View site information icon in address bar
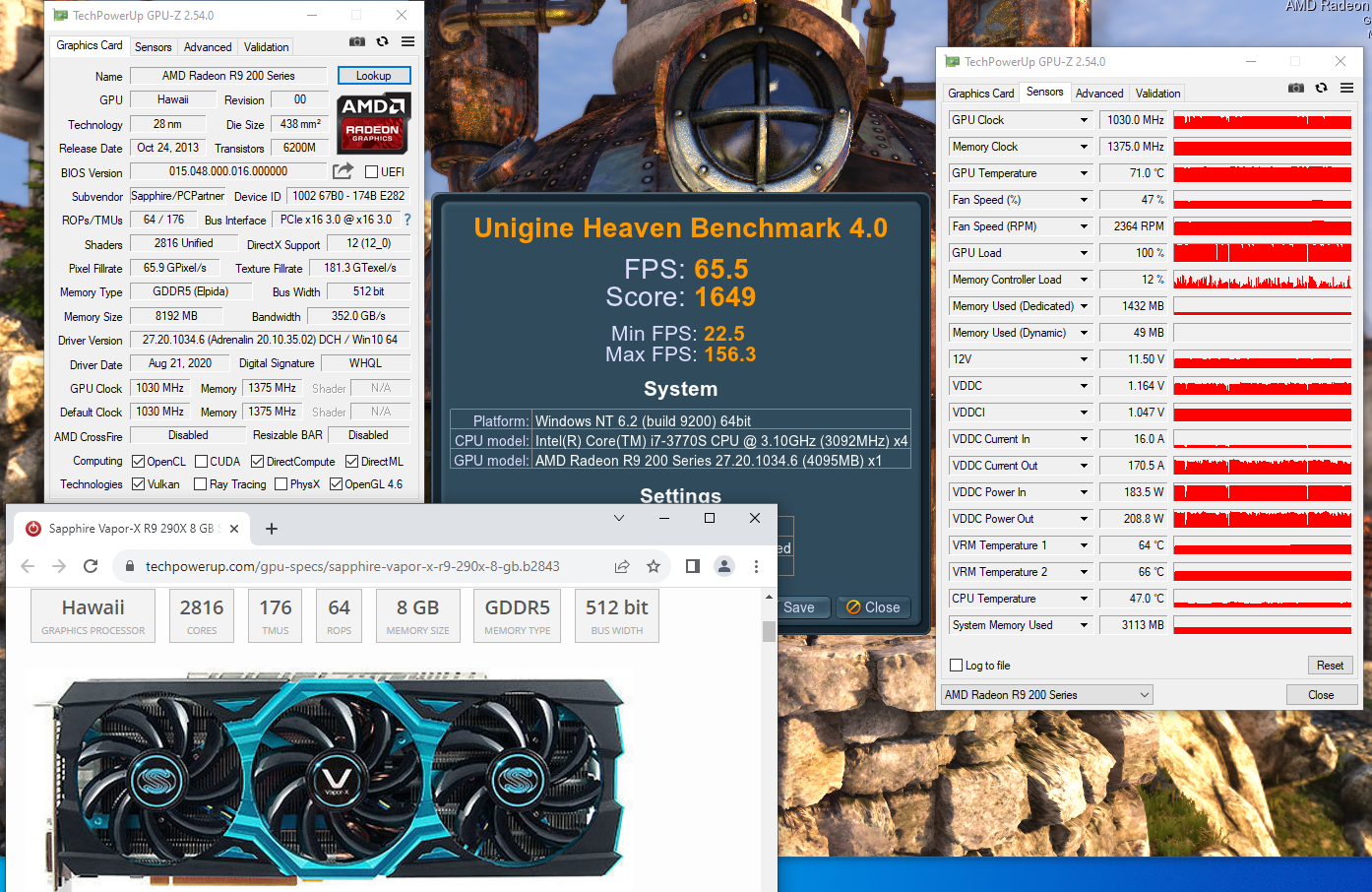The width and height of the screenshot is (1372, 892). 129,566
